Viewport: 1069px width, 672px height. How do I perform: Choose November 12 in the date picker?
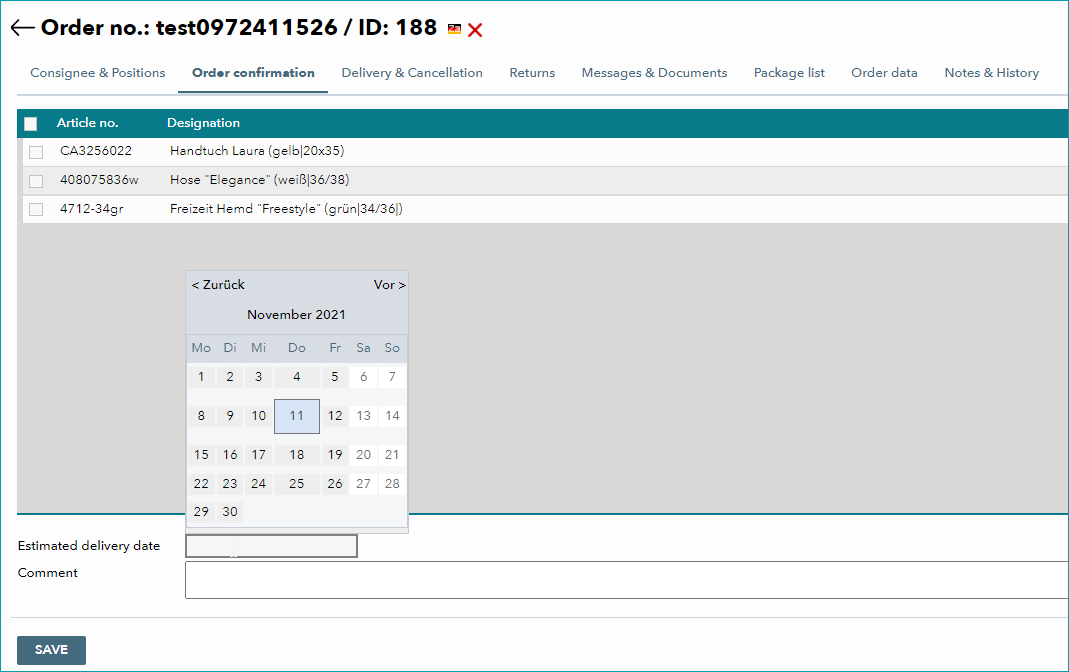335,416
